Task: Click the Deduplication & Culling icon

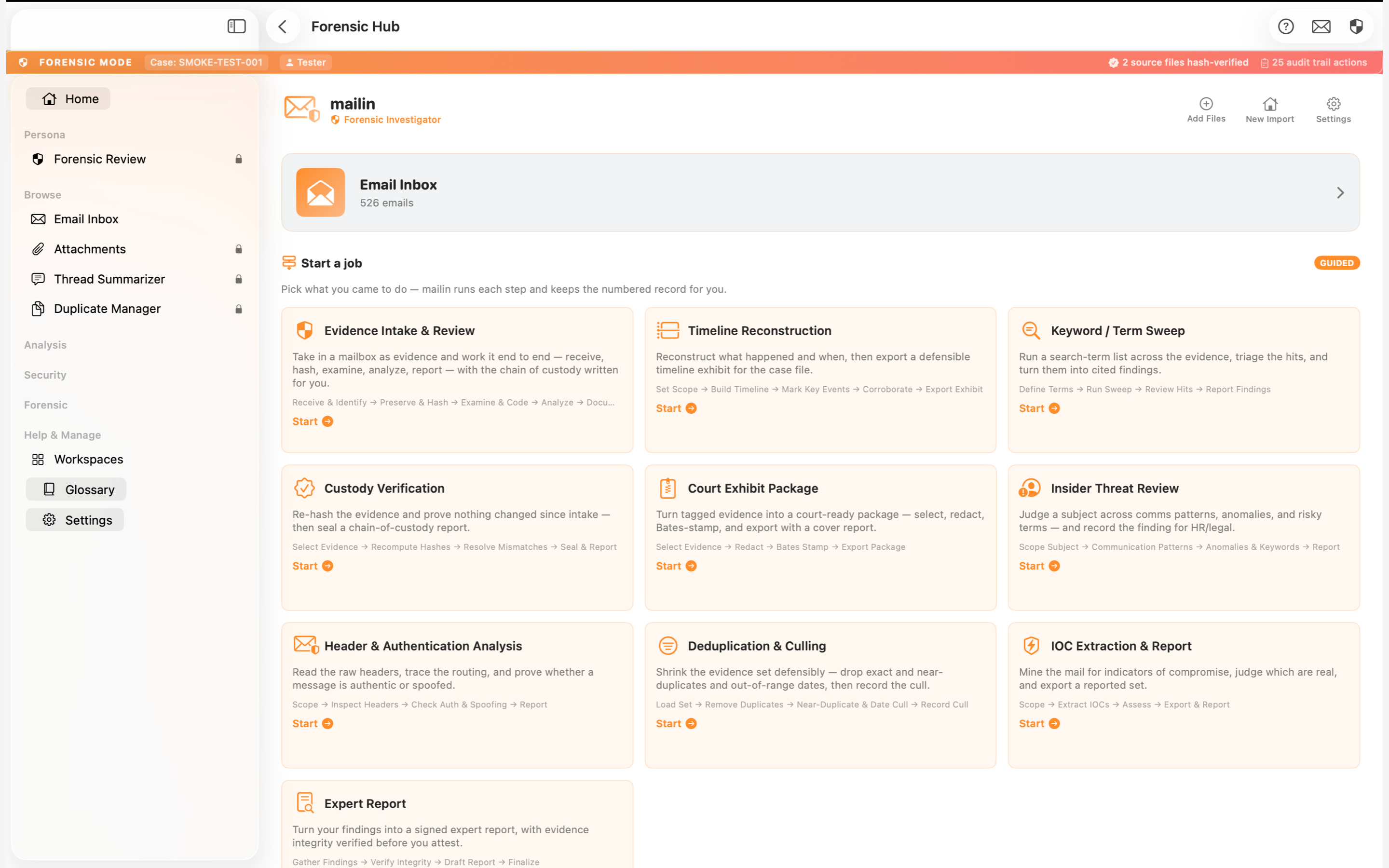Action: [x=667, y=645]
